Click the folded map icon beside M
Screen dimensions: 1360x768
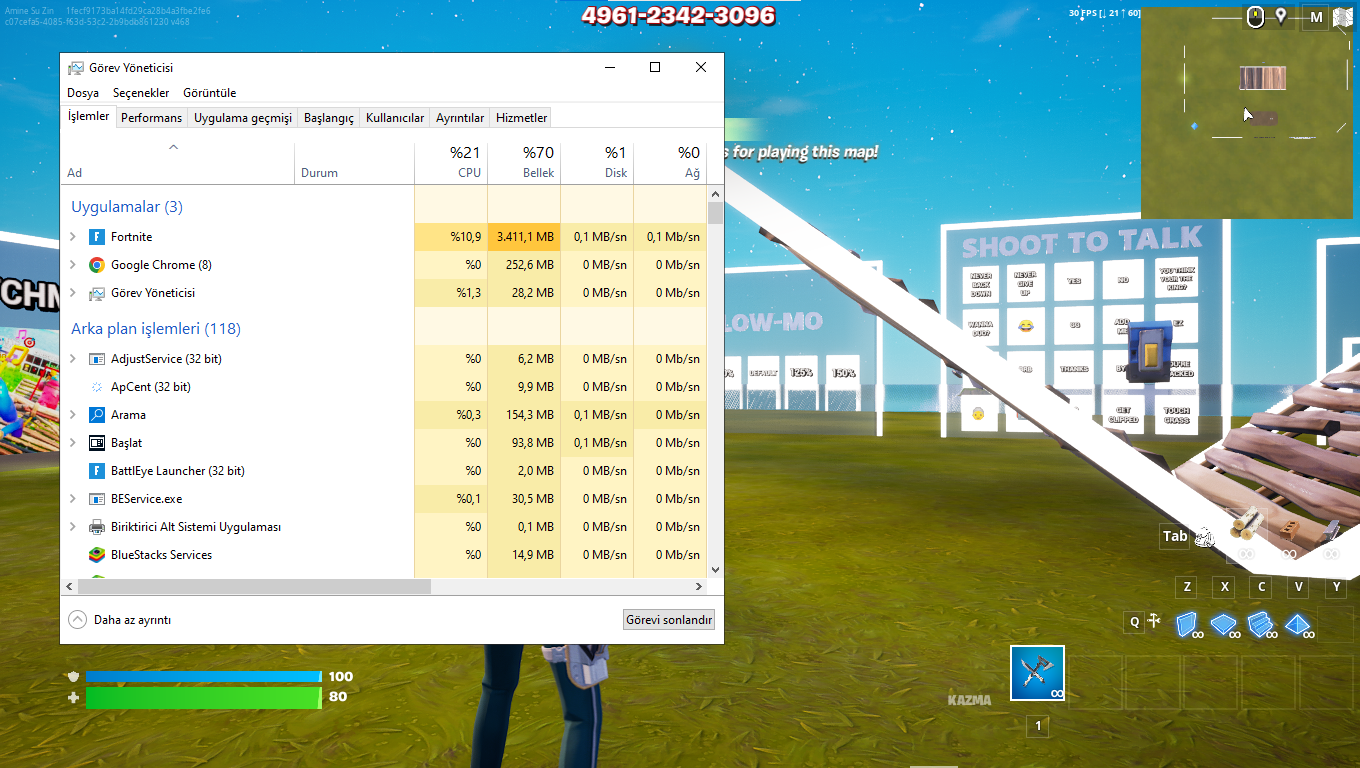point(1343,17)
